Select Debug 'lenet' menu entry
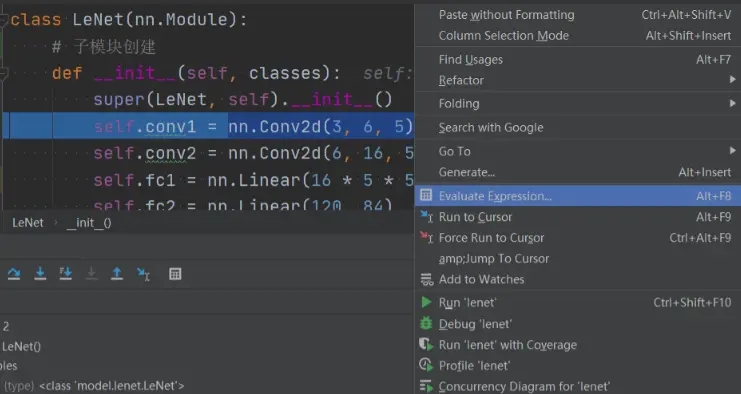This screenshot has width=741, height=394. (x=577, y=324)
